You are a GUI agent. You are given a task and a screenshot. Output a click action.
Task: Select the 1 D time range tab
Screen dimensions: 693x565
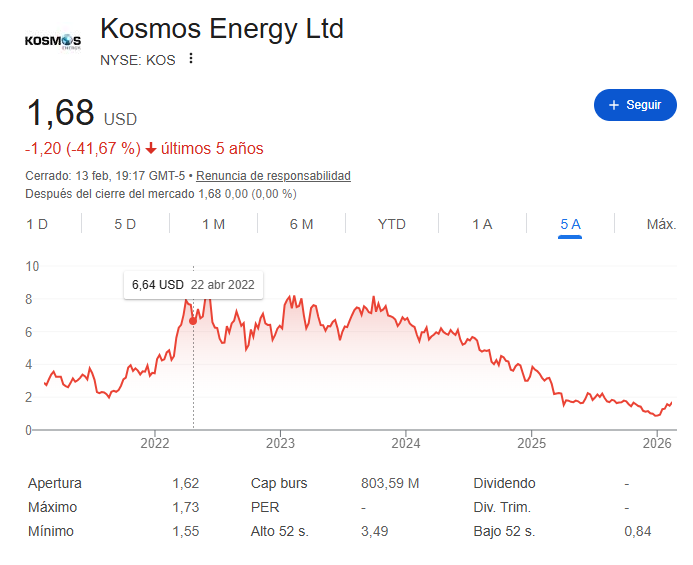(37, 224)
